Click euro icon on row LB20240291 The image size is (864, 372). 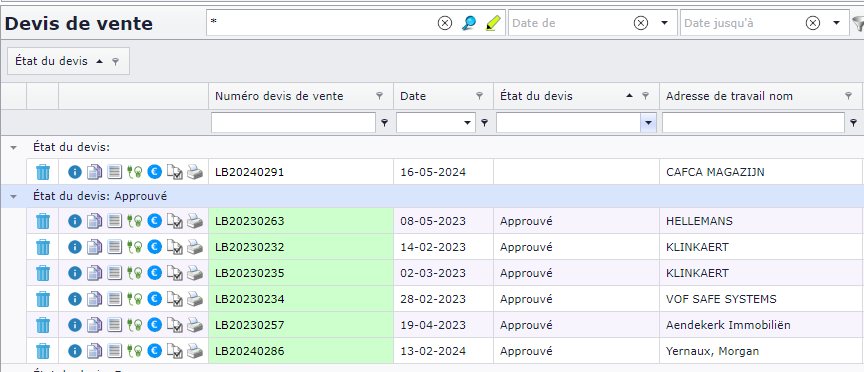[x=155, y=172]
